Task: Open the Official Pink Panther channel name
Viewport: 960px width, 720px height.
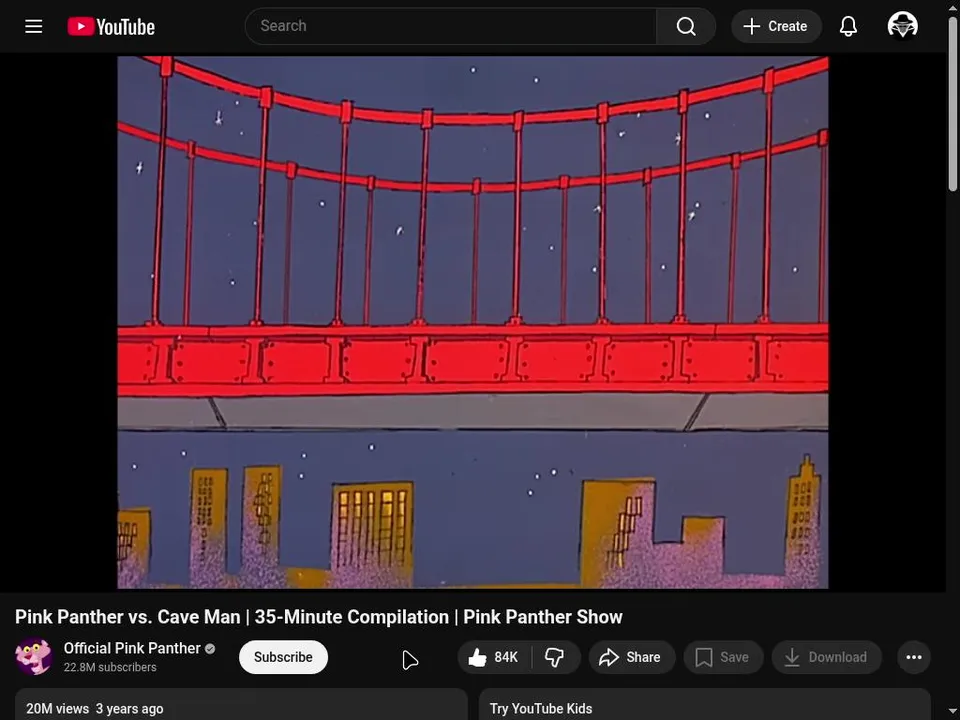Action: 132,648
